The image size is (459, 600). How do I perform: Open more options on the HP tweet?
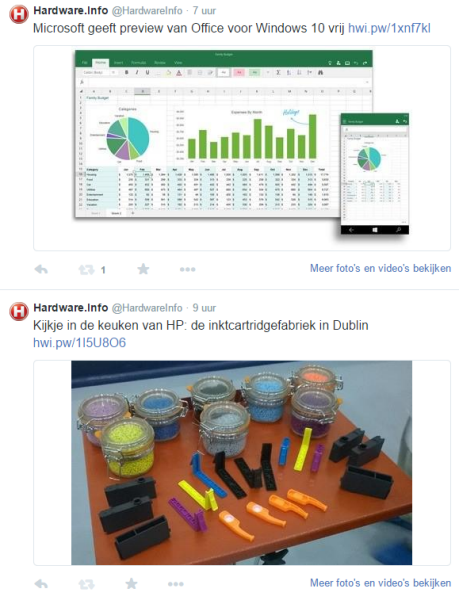176,584
